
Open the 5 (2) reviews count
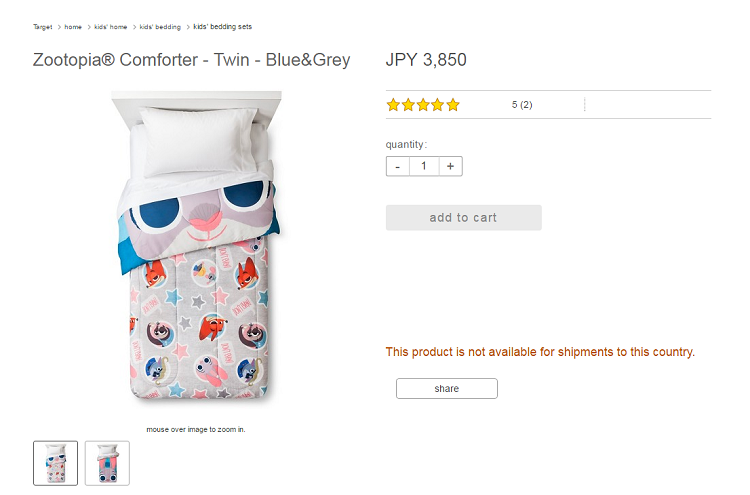tap(522, 105)
